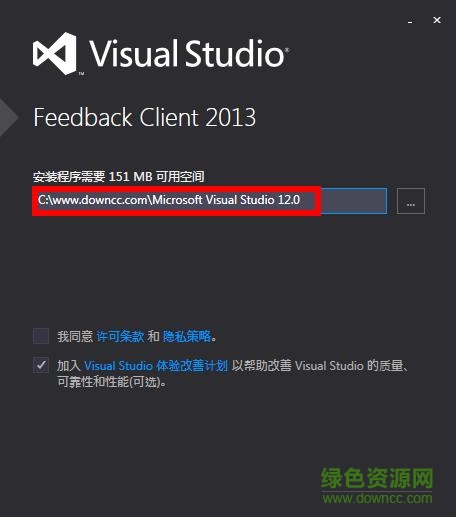The height and width of the screenshot is (517, 456).
Task: Minimize the installer window
Action: 410,21
